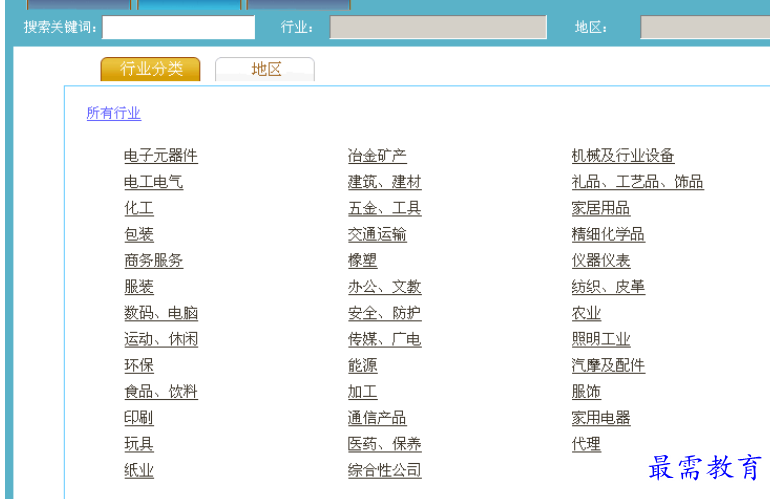Image resolution: width=770 pixels, height=499 pixels.
Task: Click the 地区 grey input box
Action: (x=705, y=27)
